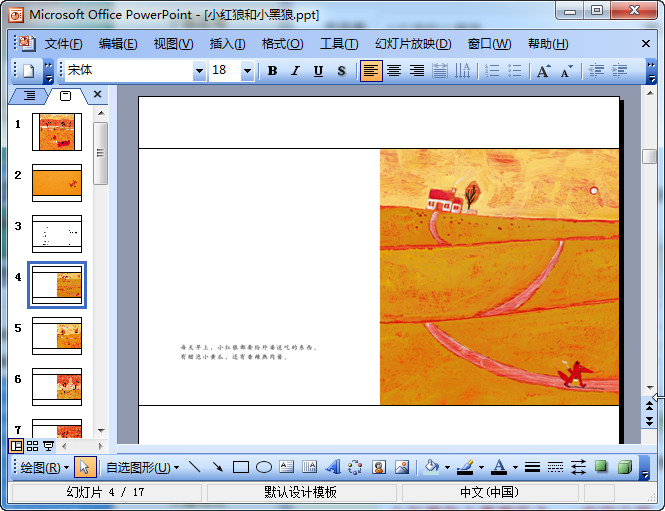This screenshot has height=511, width=665.
Task: Expand formatting toolbar options
Action: point(651,71)
